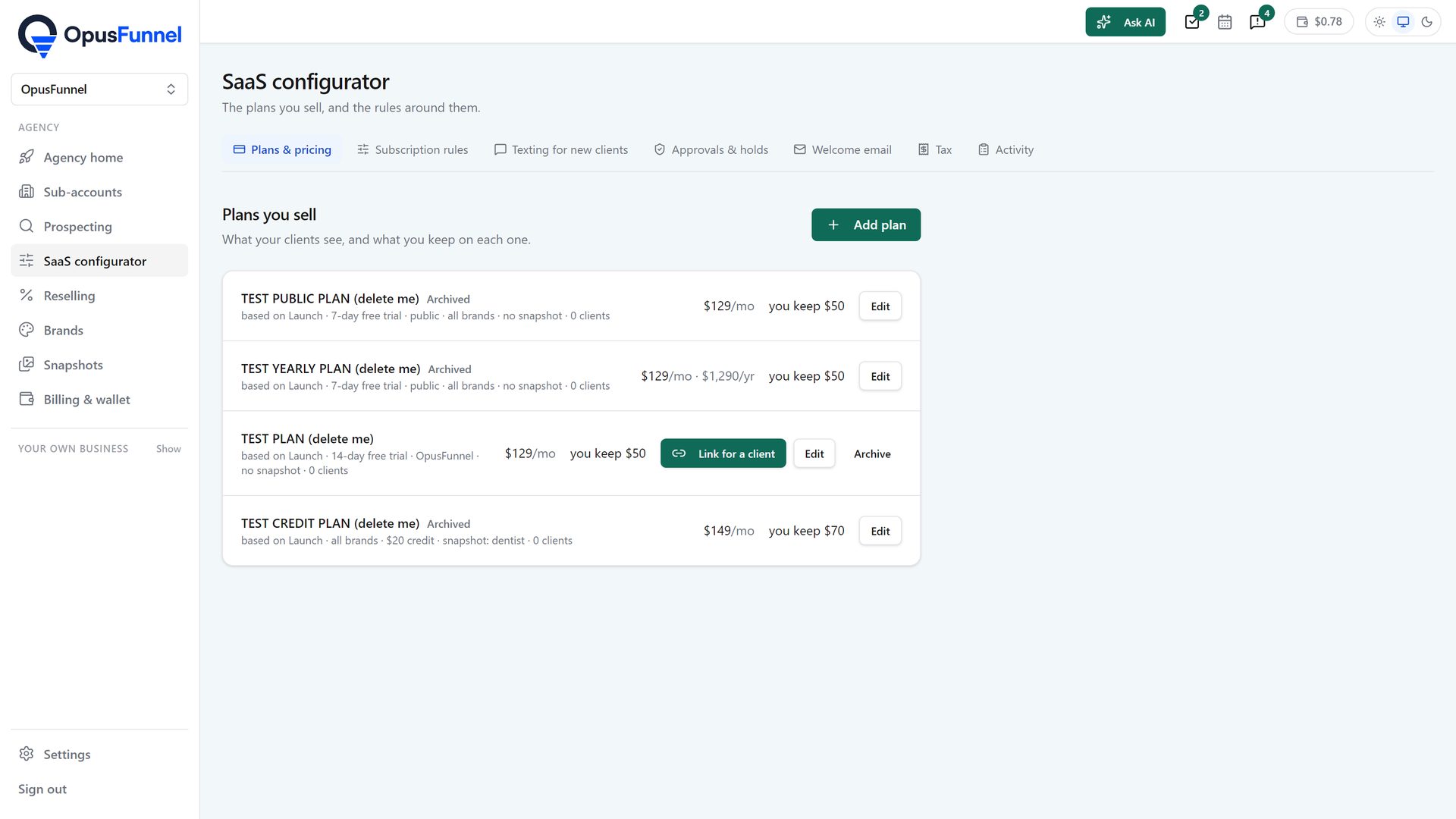This screenshot has width=1456, height=819.
Task: Open the calendar icon in the header
Action: [x=1225, y=22]
